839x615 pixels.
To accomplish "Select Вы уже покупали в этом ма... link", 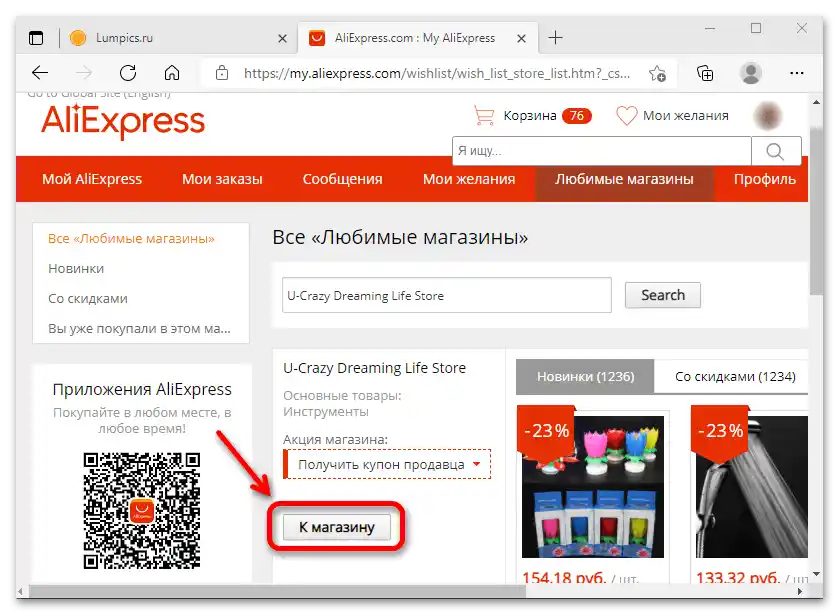I will pos(139,329).
